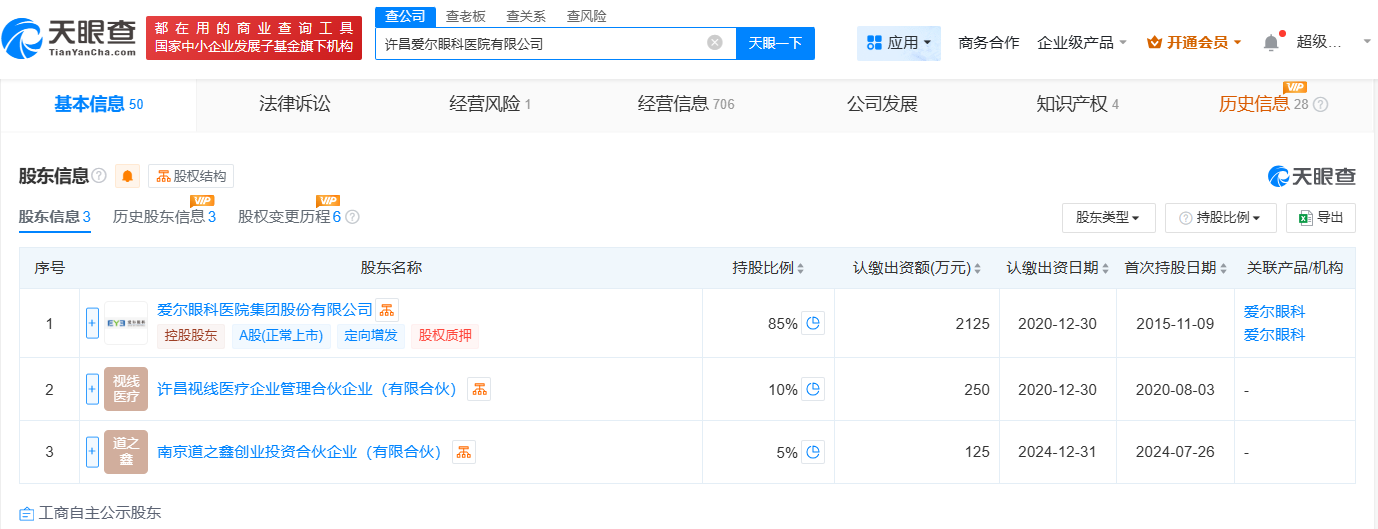1378x529 pixels.
Task: Clear the search box text
Action: point(715,43)
